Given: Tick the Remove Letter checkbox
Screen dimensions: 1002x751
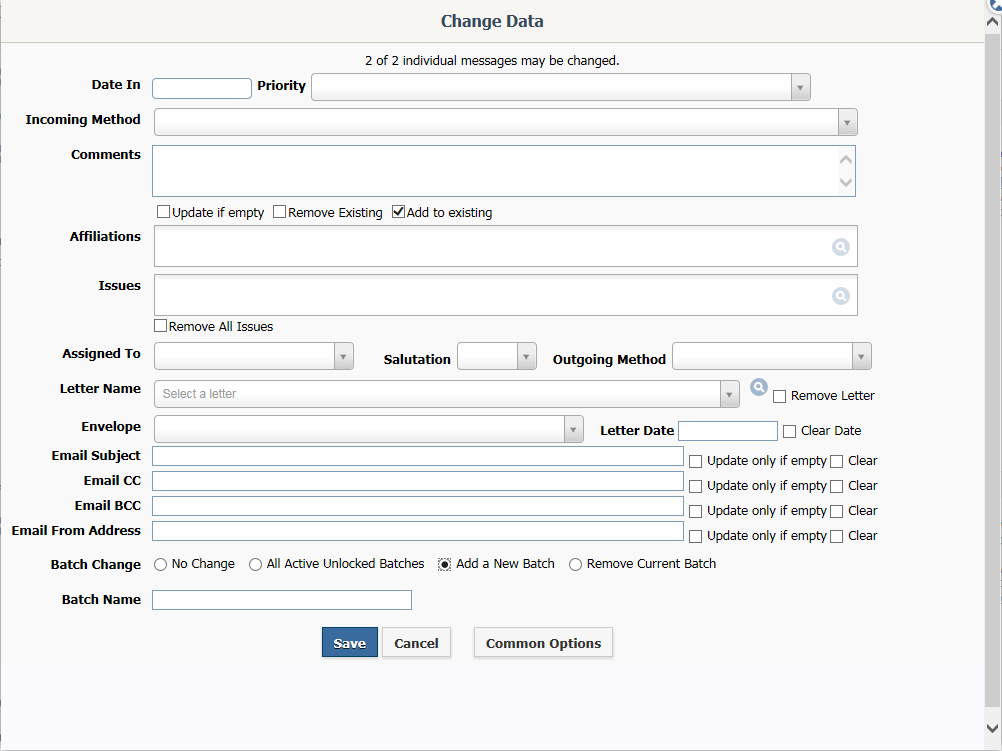Looking at the screenshot, I should point(779,396).
